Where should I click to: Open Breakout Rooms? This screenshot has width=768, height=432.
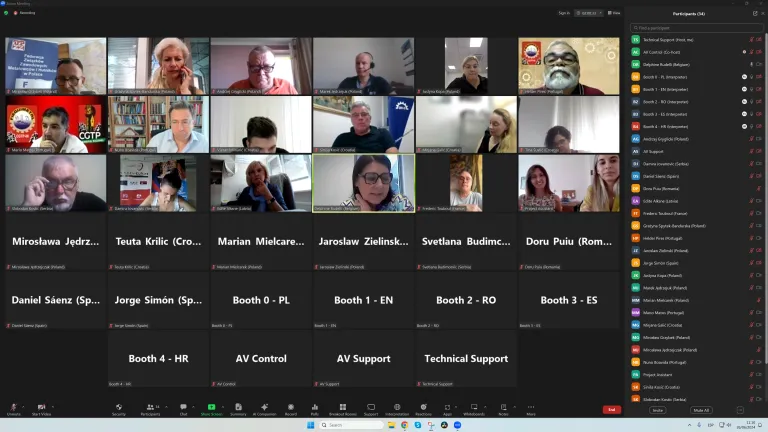click(x=343, y=409)
